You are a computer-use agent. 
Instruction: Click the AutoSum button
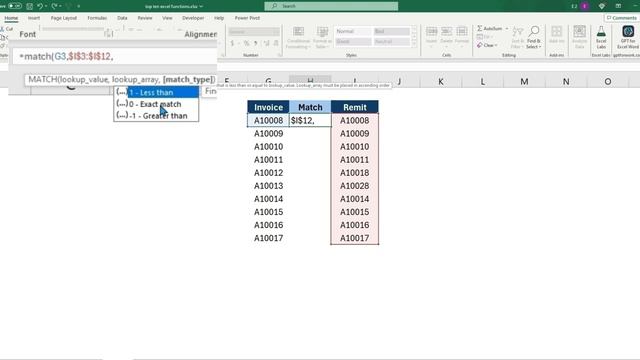point(490,29)
